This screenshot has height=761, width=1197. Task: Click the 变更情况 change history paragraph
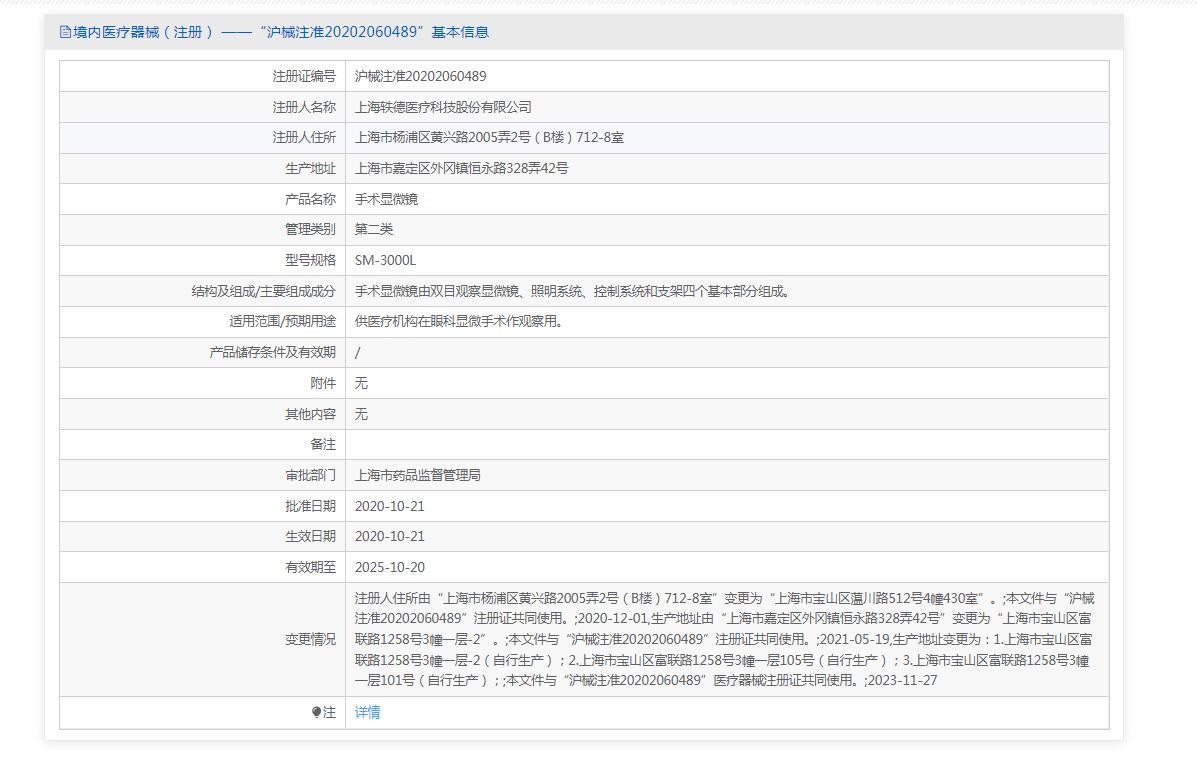coord(724,639)
